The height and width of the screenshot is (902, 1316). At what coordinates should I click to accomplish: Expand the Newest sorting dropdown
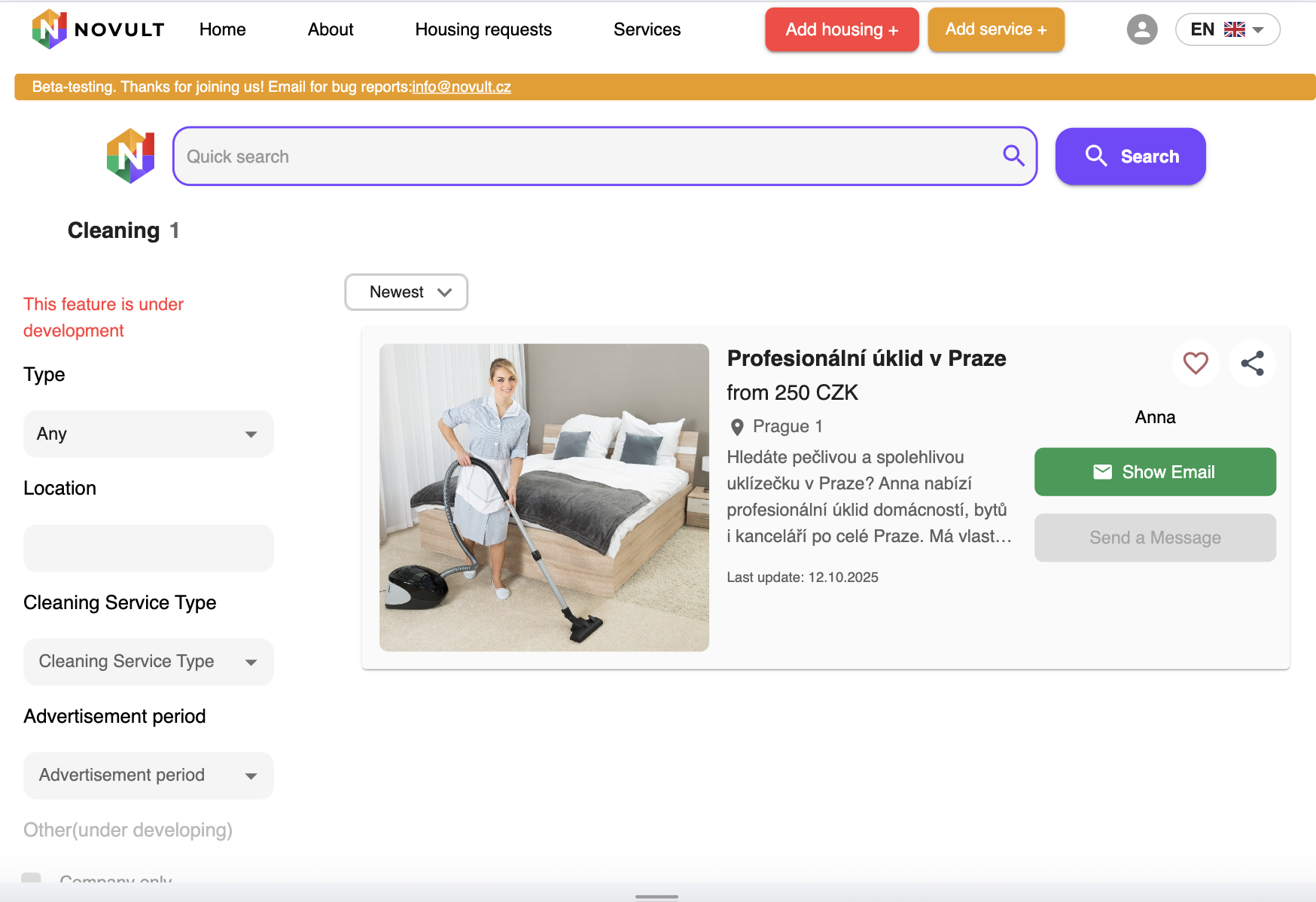[x=406, y=292]
